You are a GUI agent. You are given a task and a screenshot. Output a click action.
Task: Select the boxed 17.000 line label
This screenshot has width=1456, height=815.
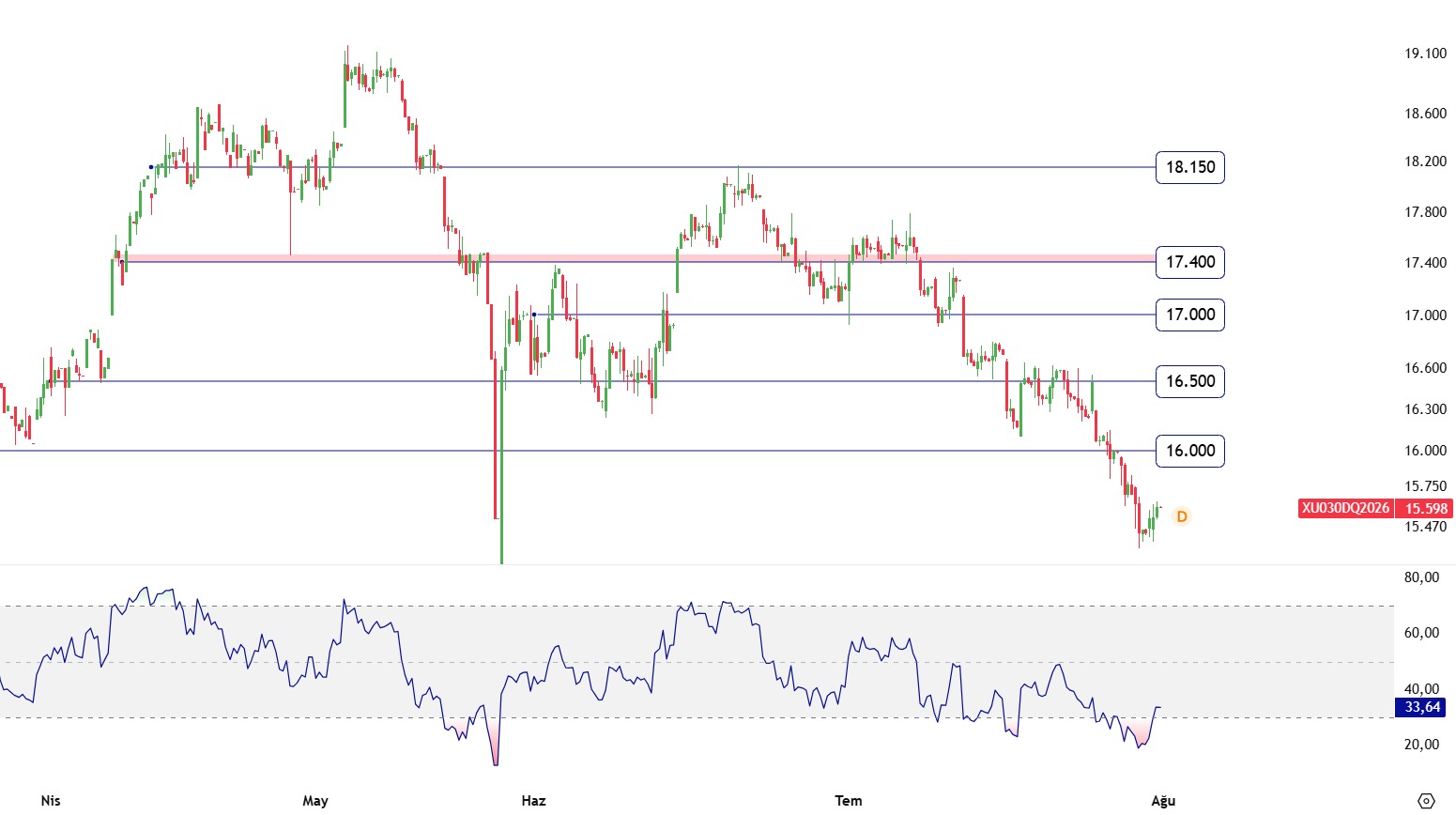[x=1190, y=315]
